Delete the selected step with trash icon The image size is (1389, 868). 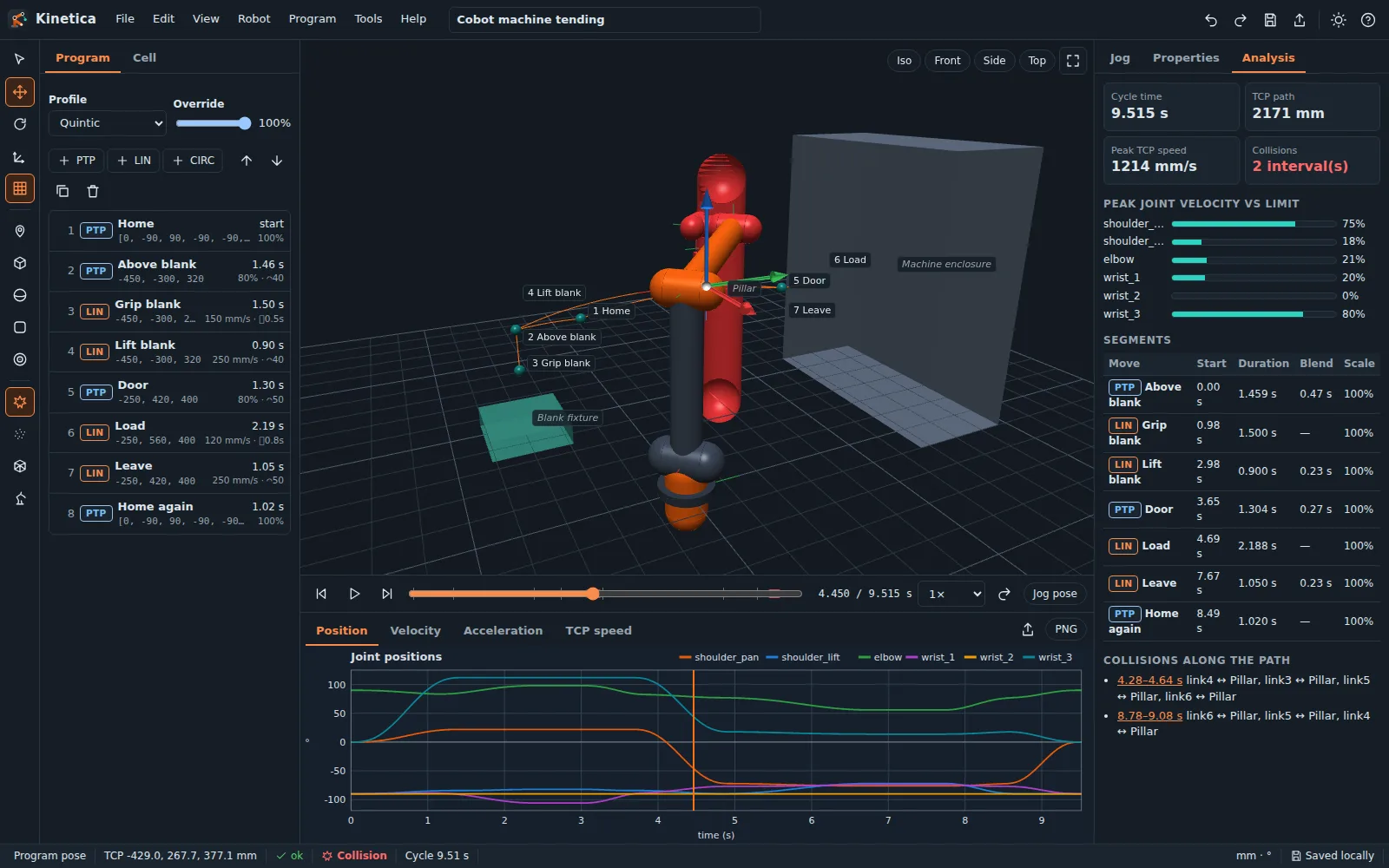pos(93,191)
